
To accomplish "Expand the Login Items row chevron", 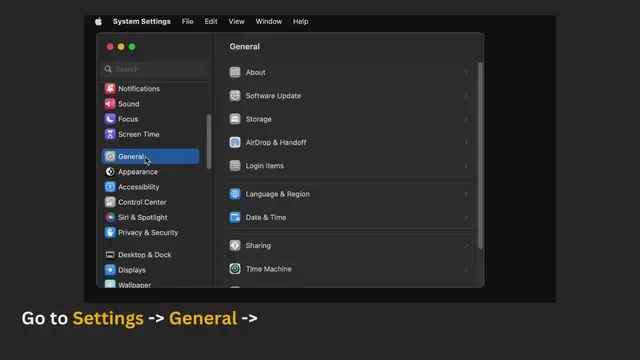I will (x=466, y=166).
